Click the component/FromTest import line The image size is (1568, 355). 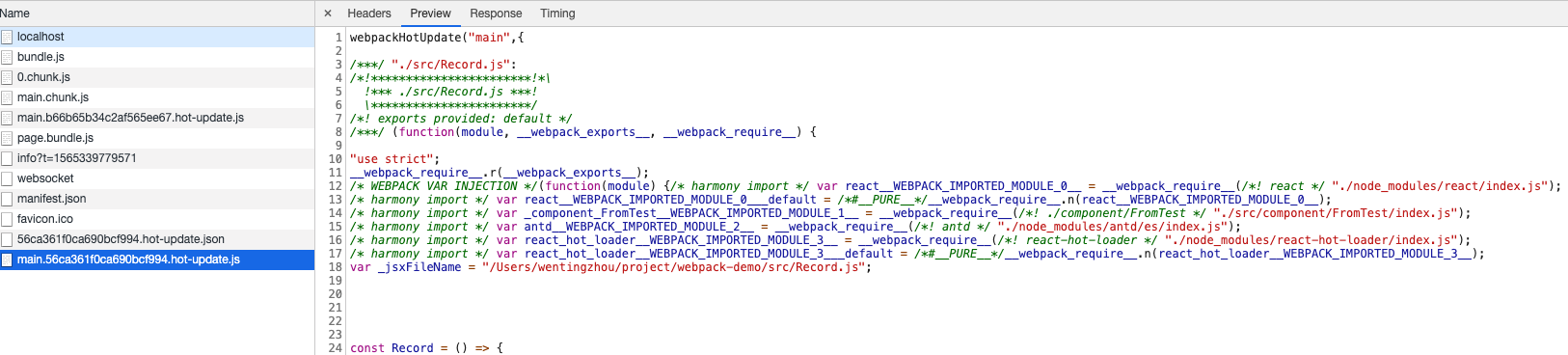point(911,213)
